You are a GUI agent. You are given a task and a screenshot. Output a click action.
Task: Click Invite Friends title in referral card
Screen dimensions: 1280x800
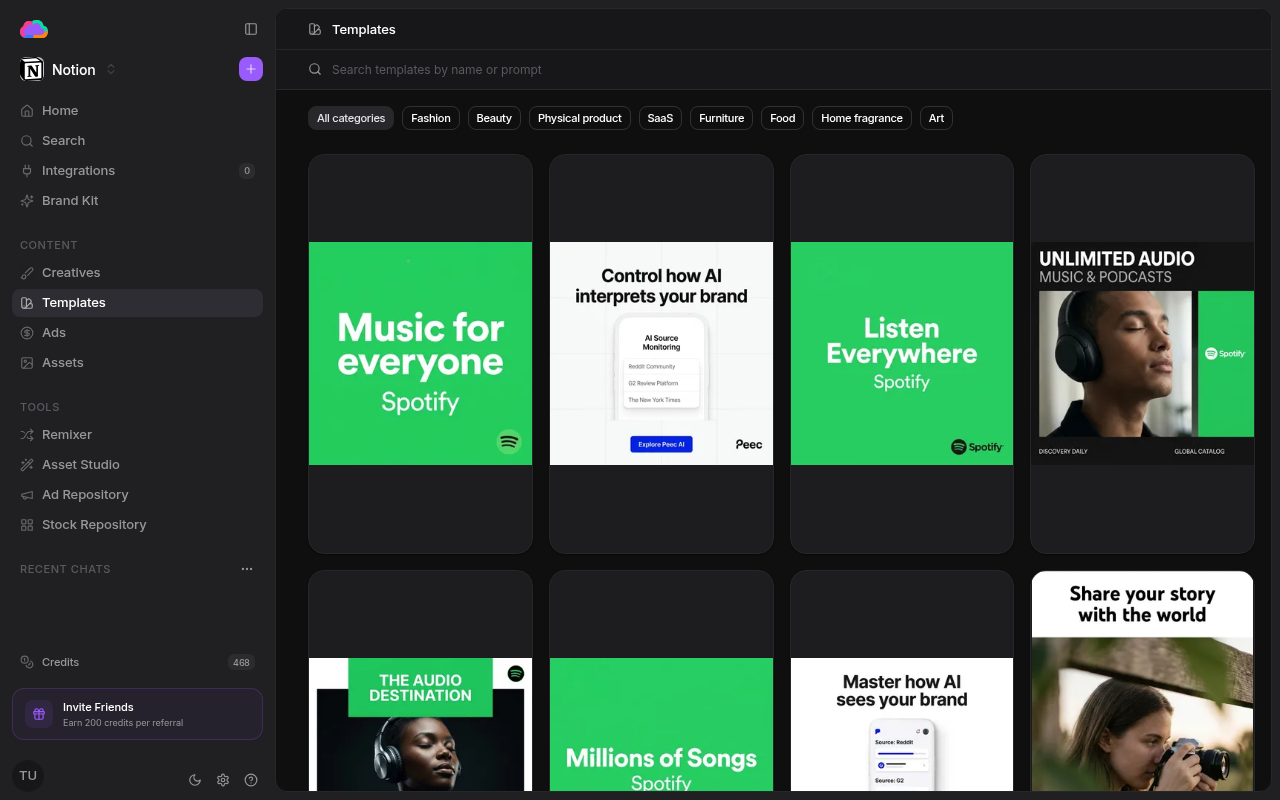(98, 707)
